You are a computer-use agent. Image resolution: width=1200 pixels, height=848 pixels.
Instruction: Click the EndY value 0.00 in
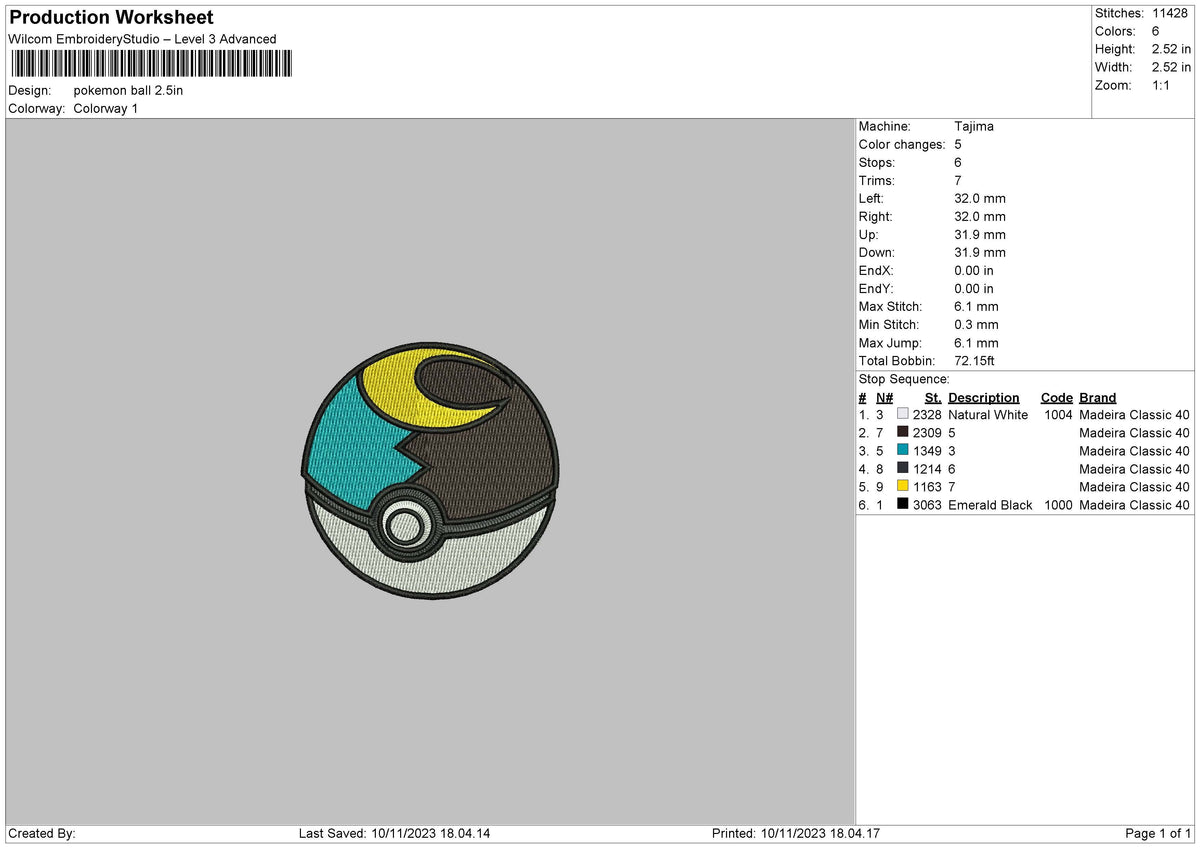click(974, 288)
